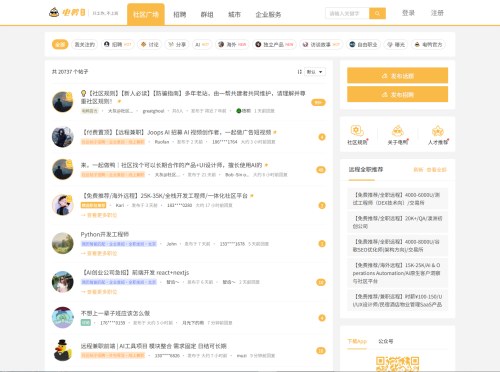Screen dimensions: 500x372
Task: Click the 注册 link
Action: (437, 13)
